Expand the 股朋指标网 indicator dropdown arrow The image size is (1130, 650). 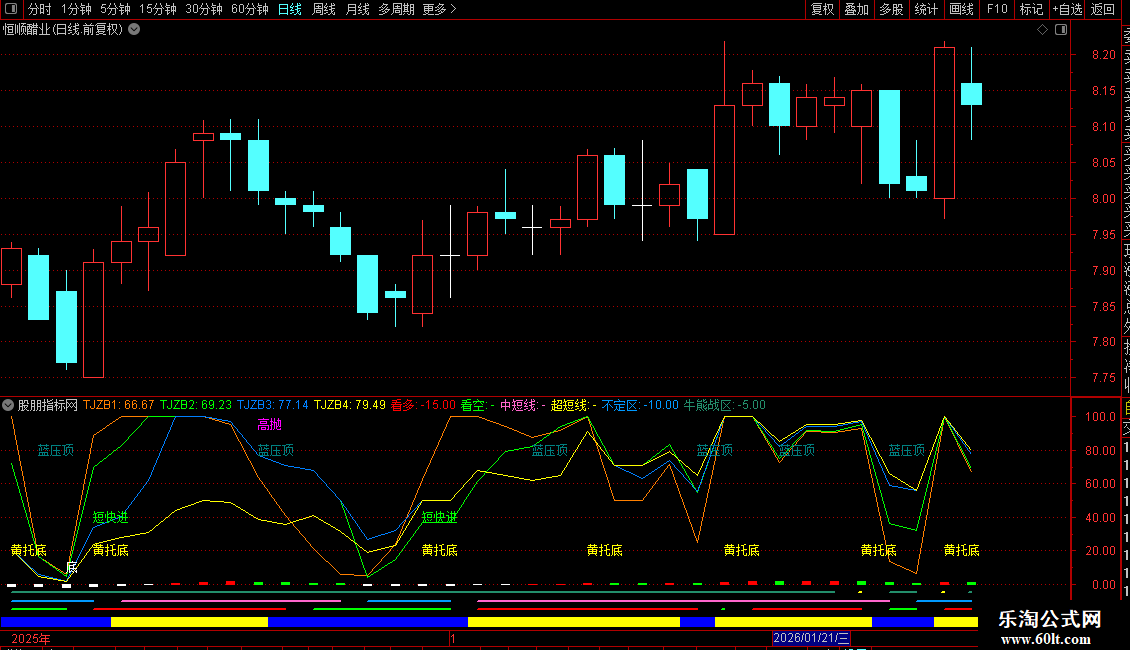tap(8, 405)
